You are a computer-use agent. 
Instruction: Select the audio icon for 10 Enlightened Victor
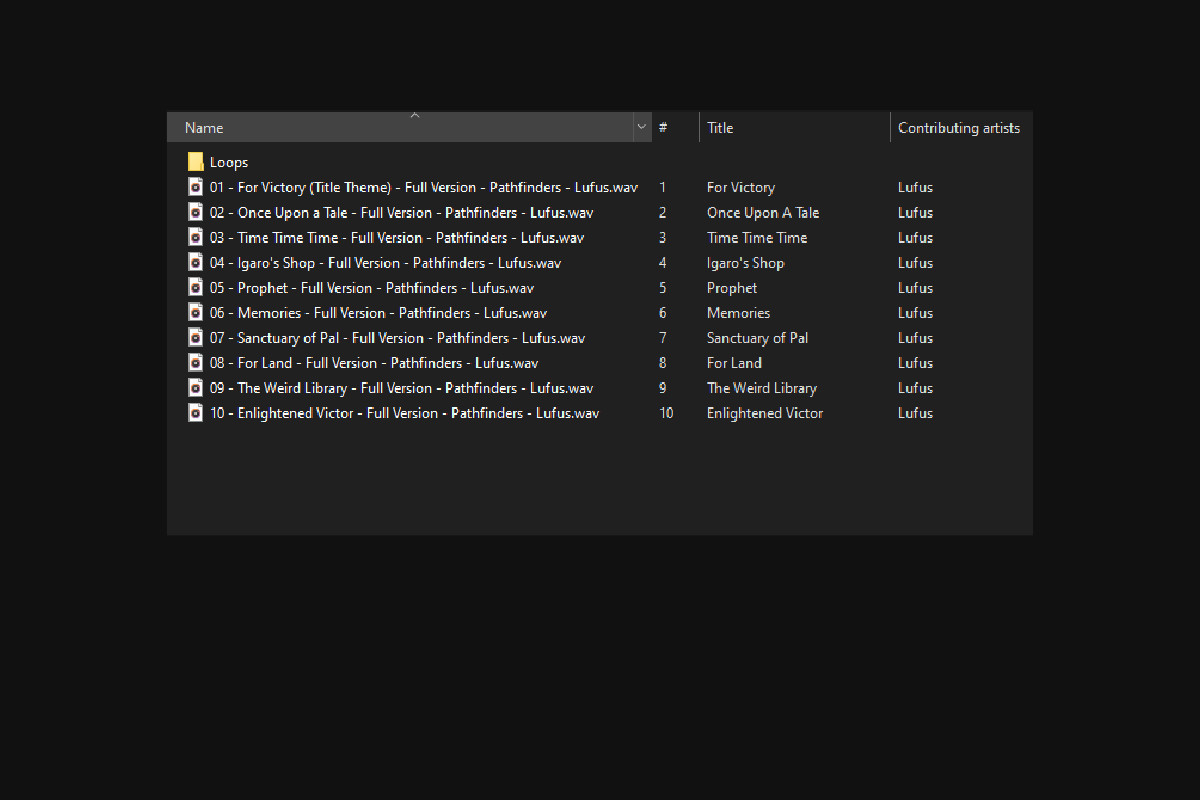[196, 412]
